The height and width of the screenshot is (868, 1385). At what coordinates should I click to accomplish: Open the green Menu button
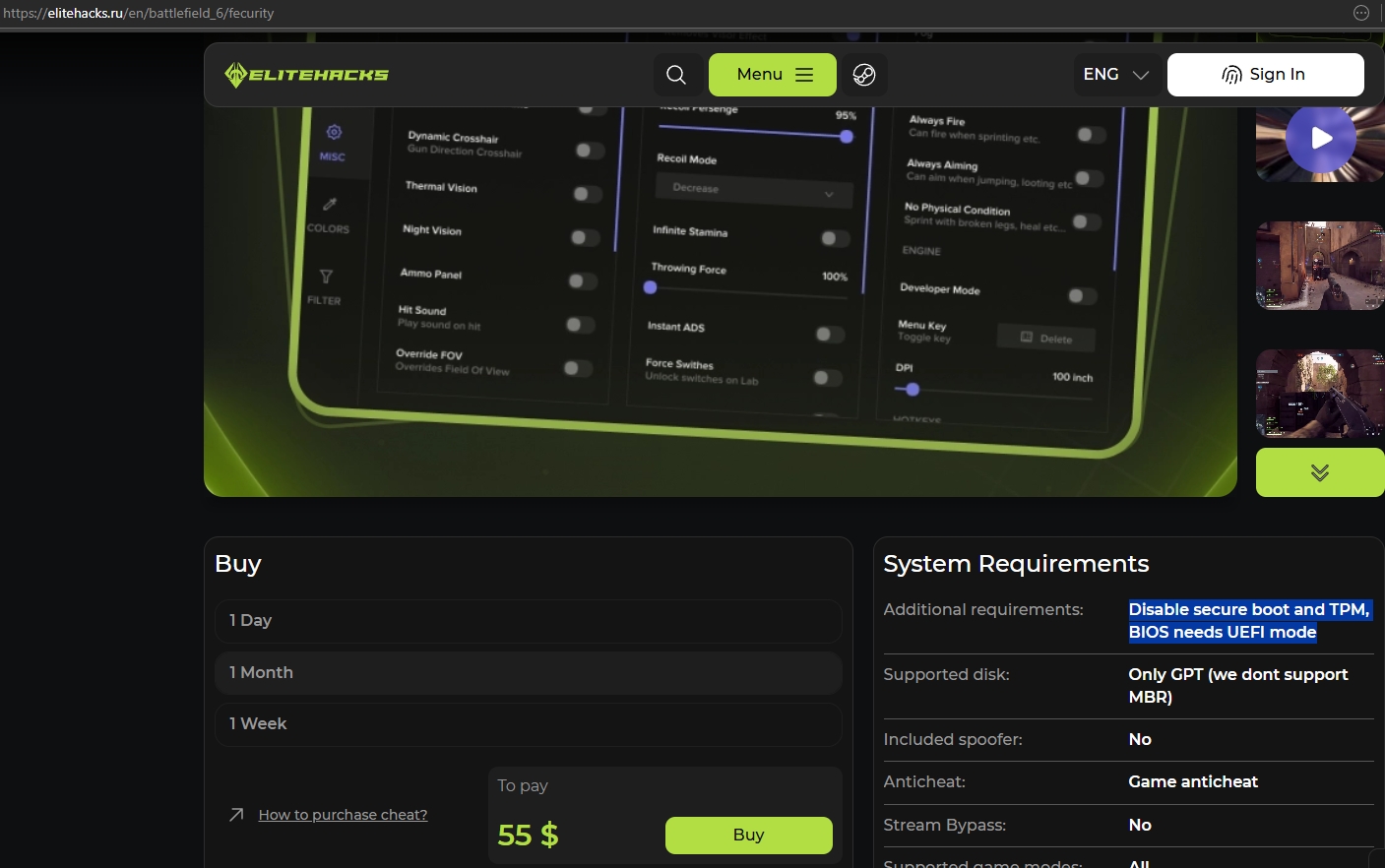coord(773,75)
